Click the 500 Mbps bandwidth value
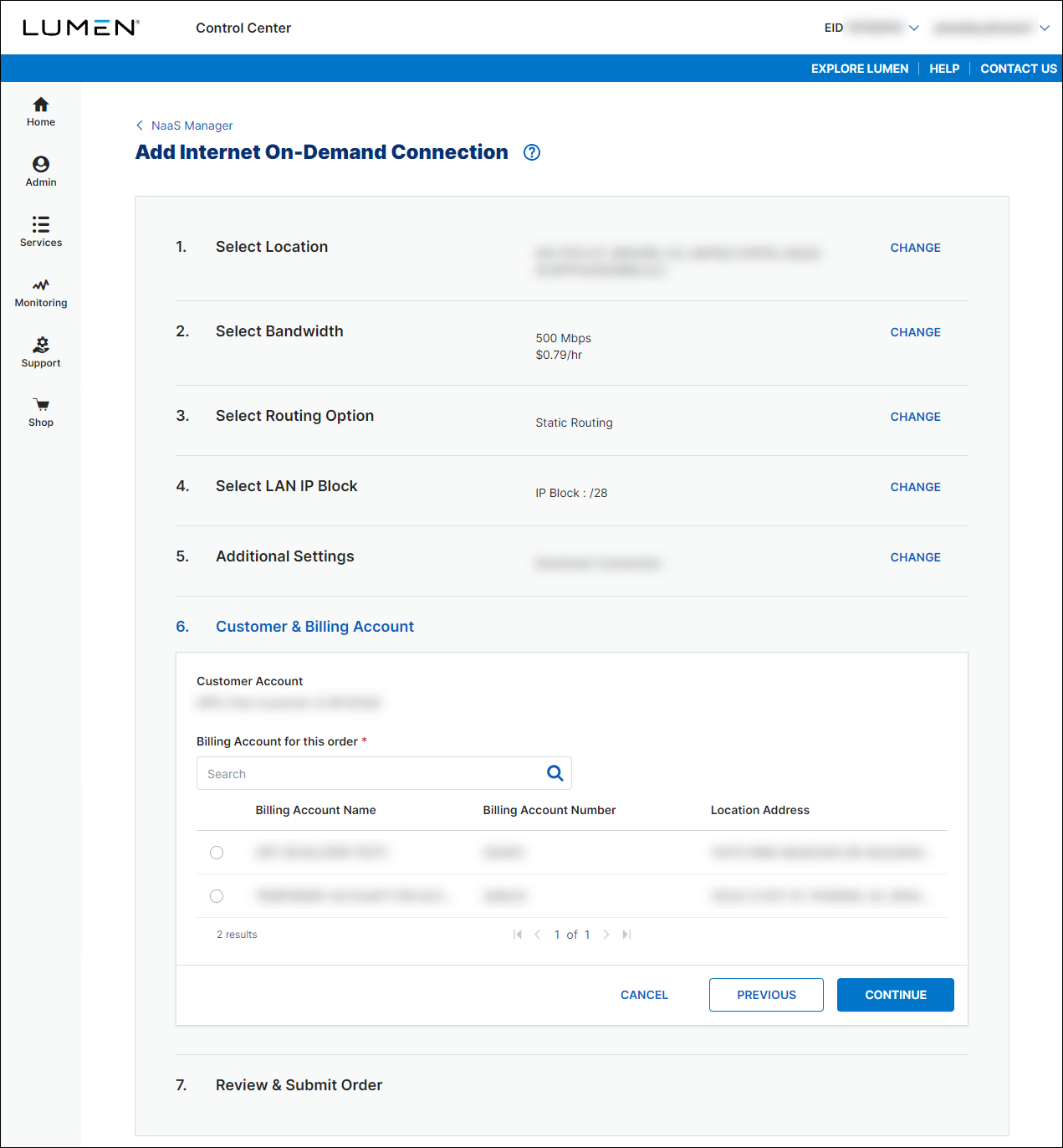1063x1148 pixels. (564, 338)
